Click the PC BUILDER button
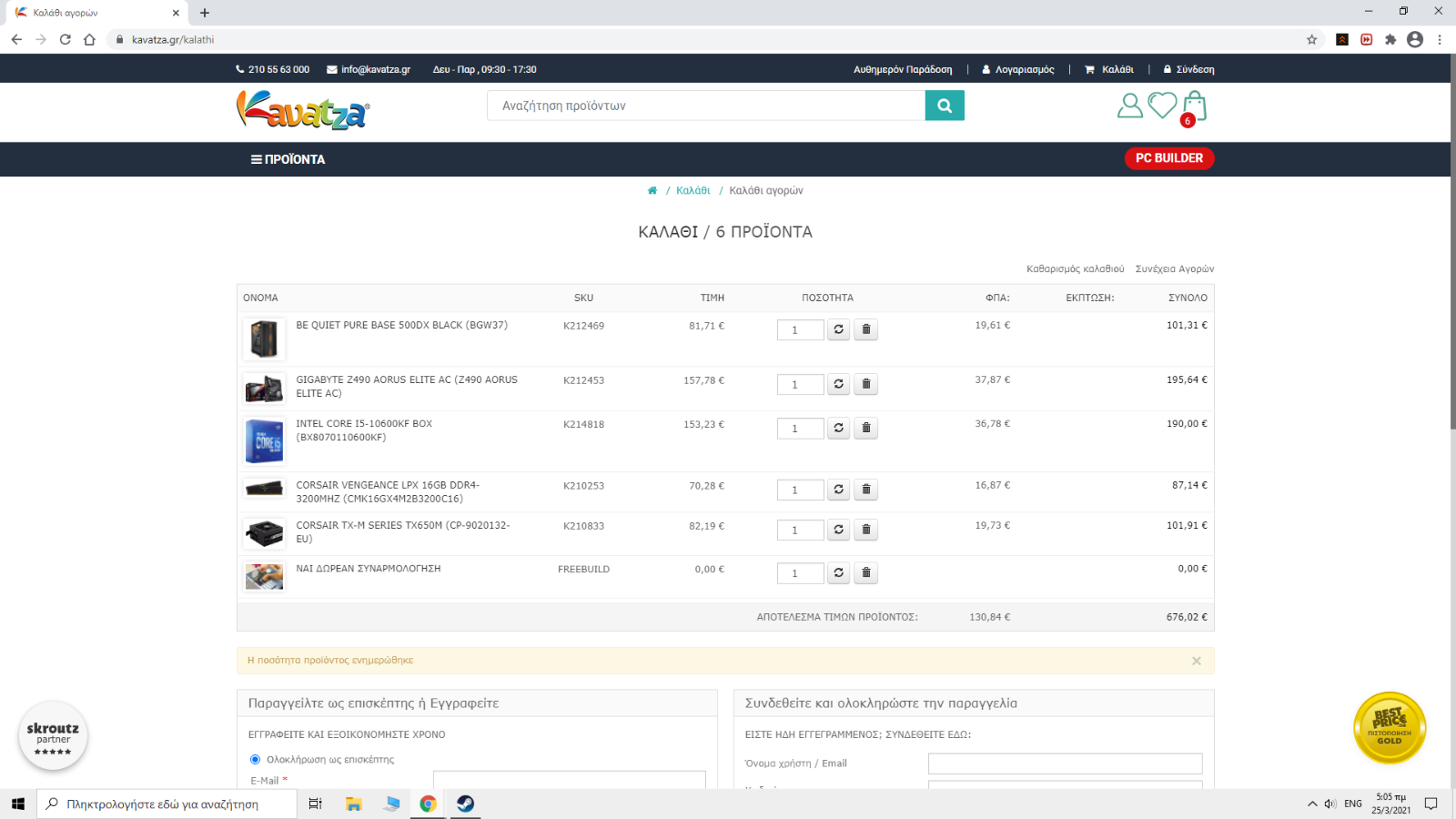1456x819 pixels. click(x=1169, y=158)
